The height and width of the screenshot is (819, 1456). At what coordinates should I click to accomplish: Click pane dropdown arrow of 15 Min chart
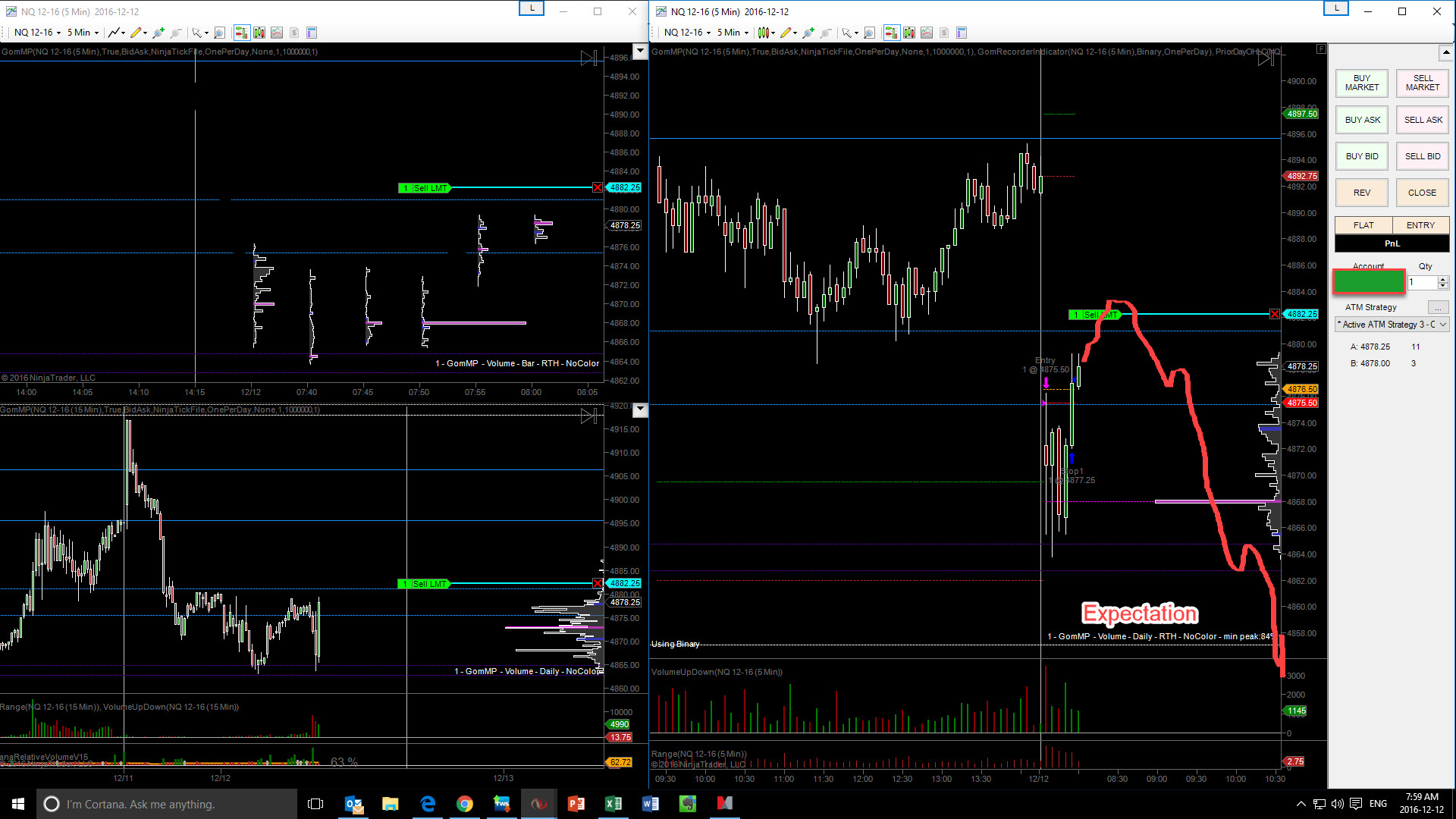641,410
